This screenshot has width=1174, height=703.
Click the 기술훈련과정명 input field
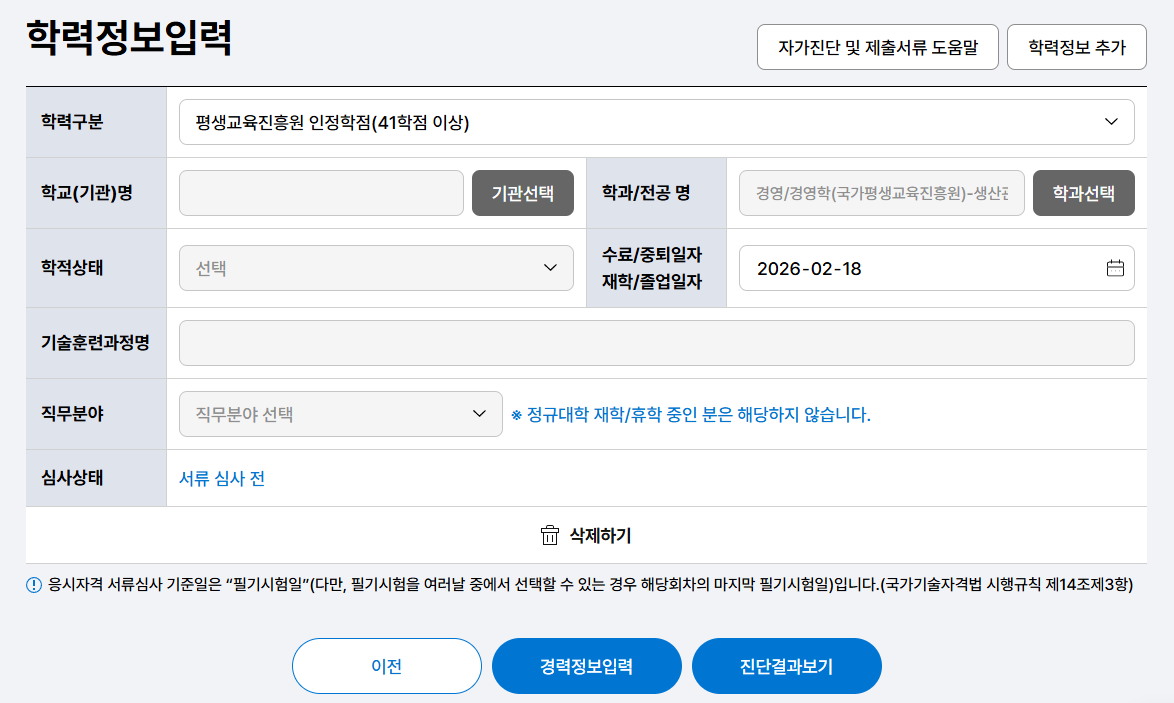tap(657, 343)
